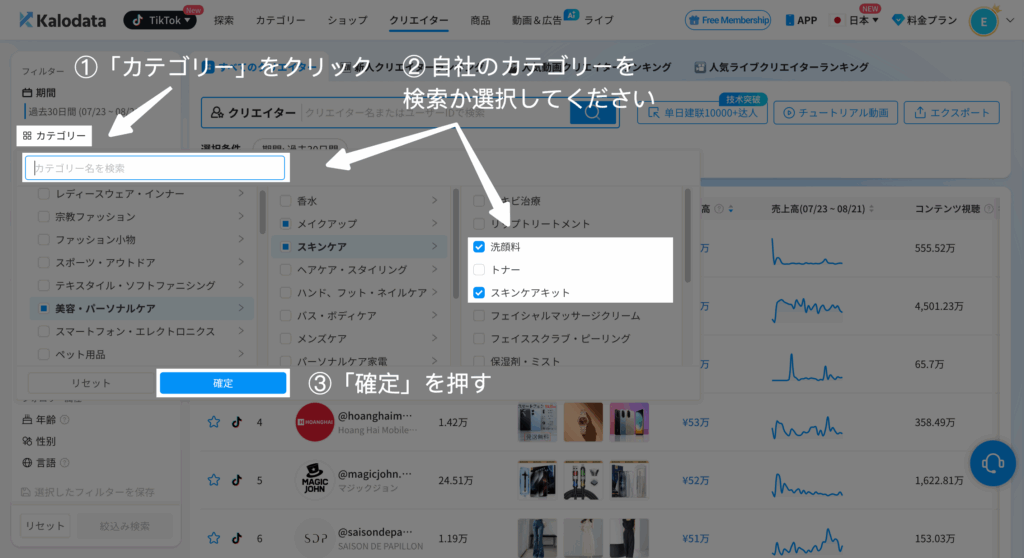Image resolution: width=1024 pixels, height=558 pixels.
Task: Open the APP download link
Action: [801, 20]
